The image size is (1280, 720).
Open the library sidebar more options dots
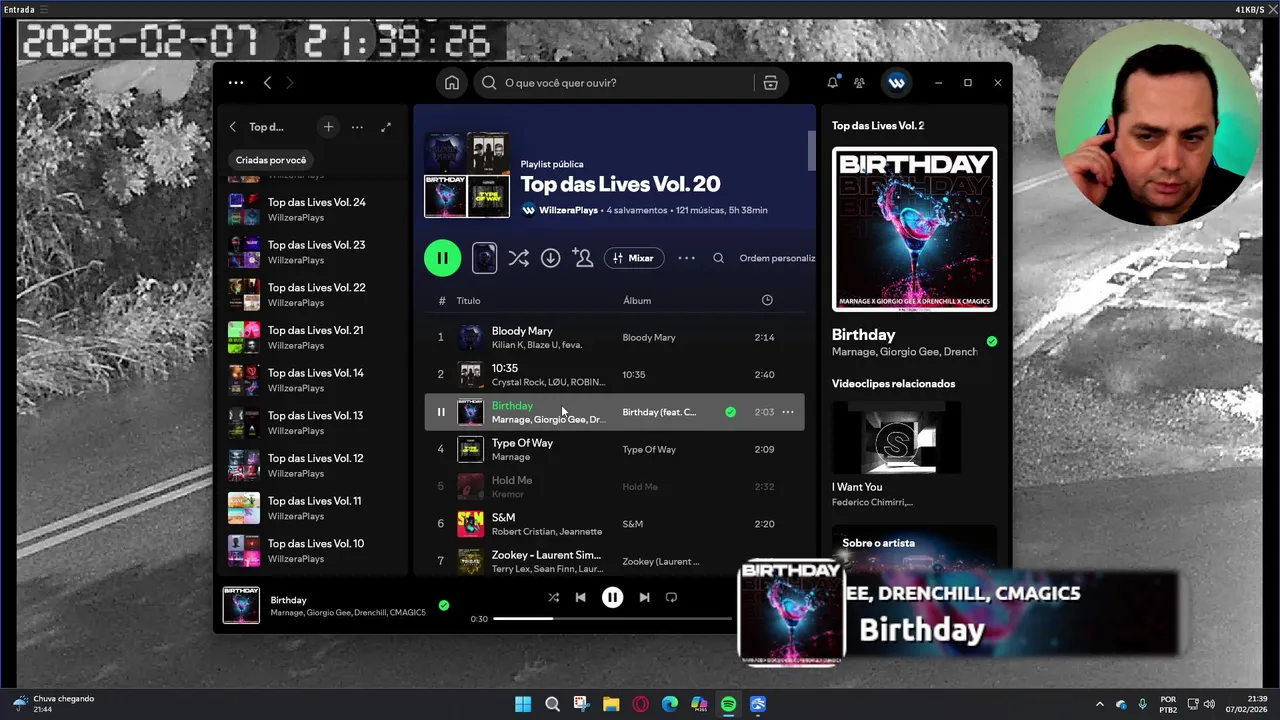(x=357, y=127)
